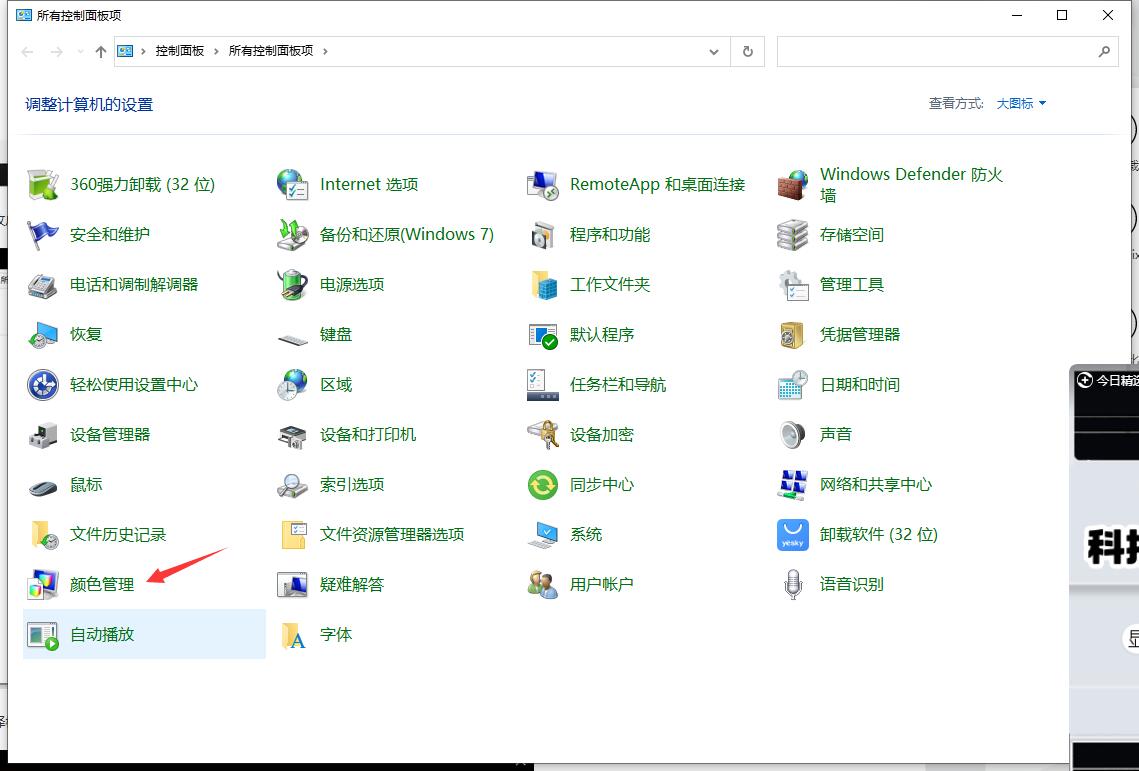Select 所有控制面板项 in the breadcrumb
Viewport: 1139px width, 771px height.
[x=271, y=51]
